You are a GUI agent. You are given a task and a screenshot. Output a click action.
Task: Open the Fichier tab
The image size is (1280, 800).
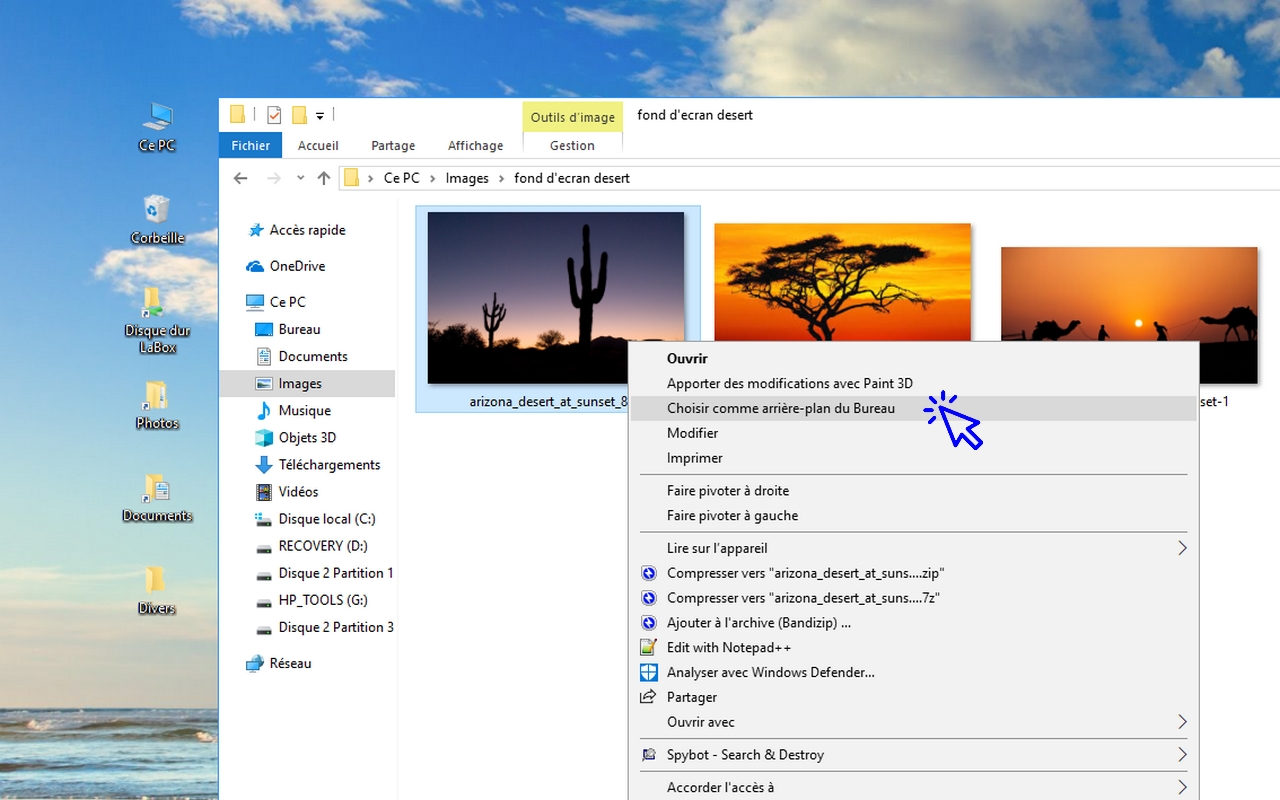[x=250, y=145]
